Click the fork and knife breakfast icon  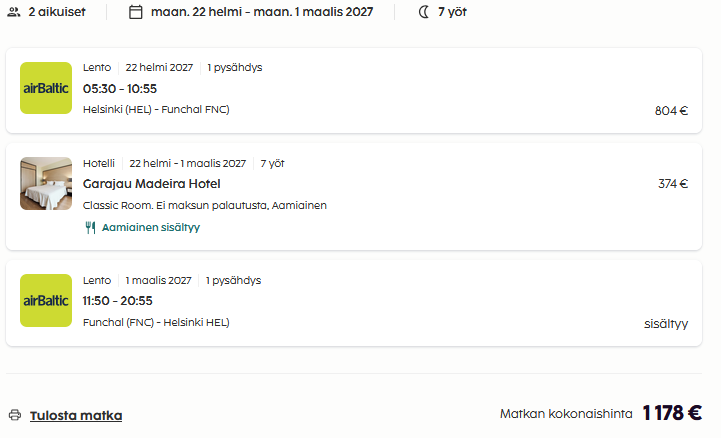point(91,228)
